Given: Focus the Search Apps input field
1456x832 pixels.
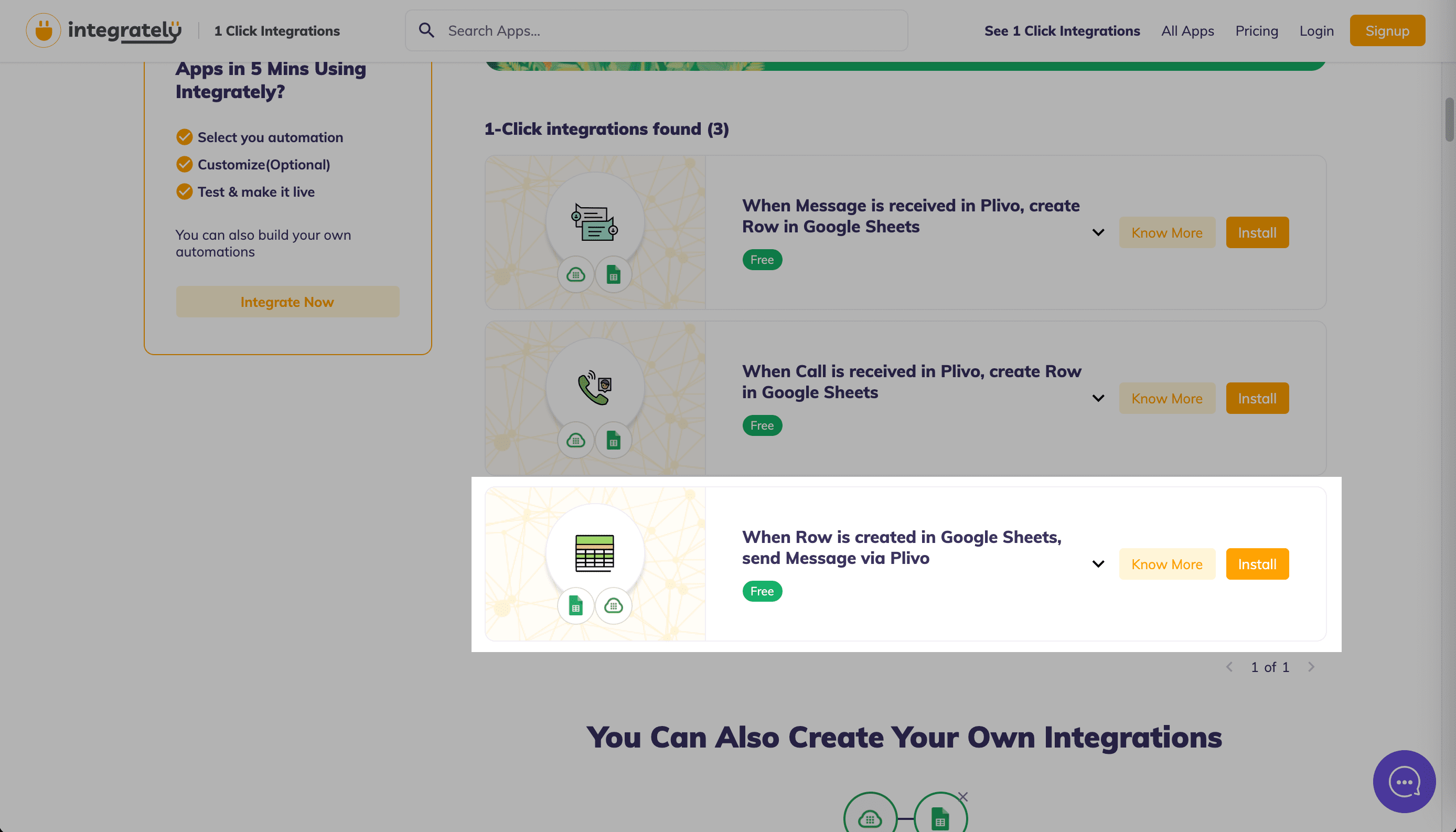Looking at the screenshot, I should point(656,30).
